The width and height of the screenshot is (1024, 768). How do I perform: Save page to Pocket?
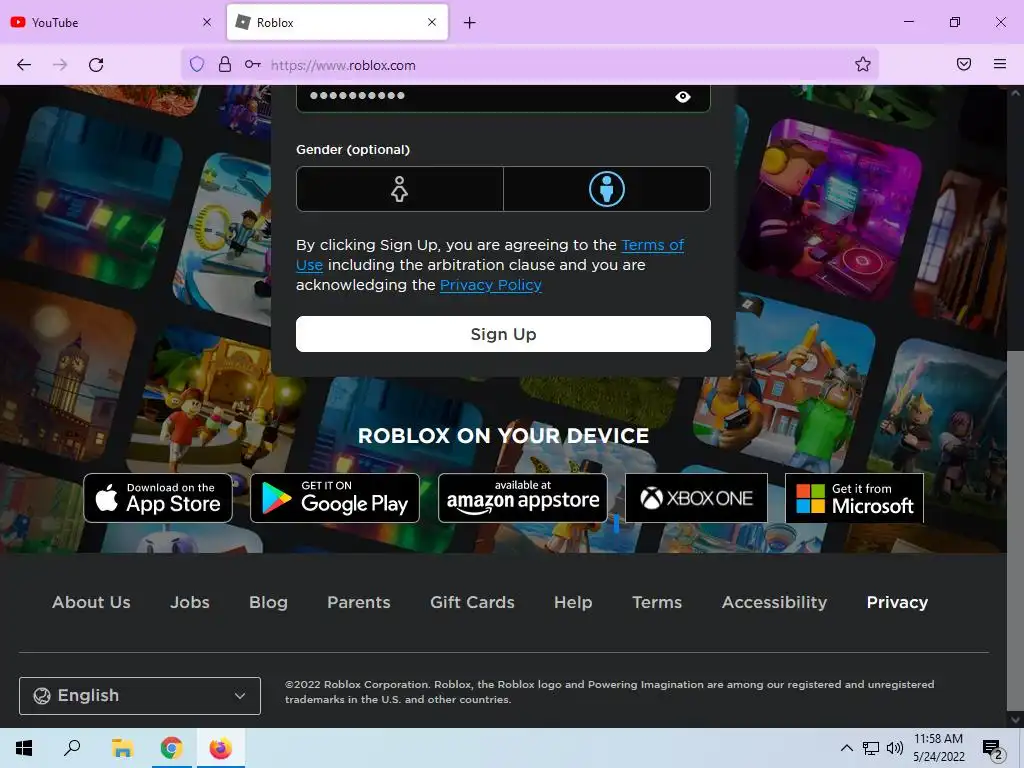(x=963, y=64)
